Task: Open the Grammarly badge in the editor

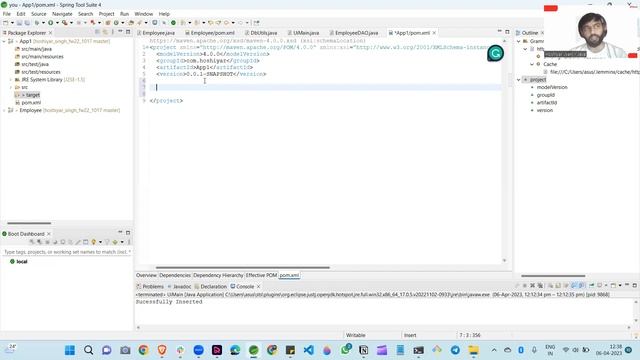Action: pos(496,53)
